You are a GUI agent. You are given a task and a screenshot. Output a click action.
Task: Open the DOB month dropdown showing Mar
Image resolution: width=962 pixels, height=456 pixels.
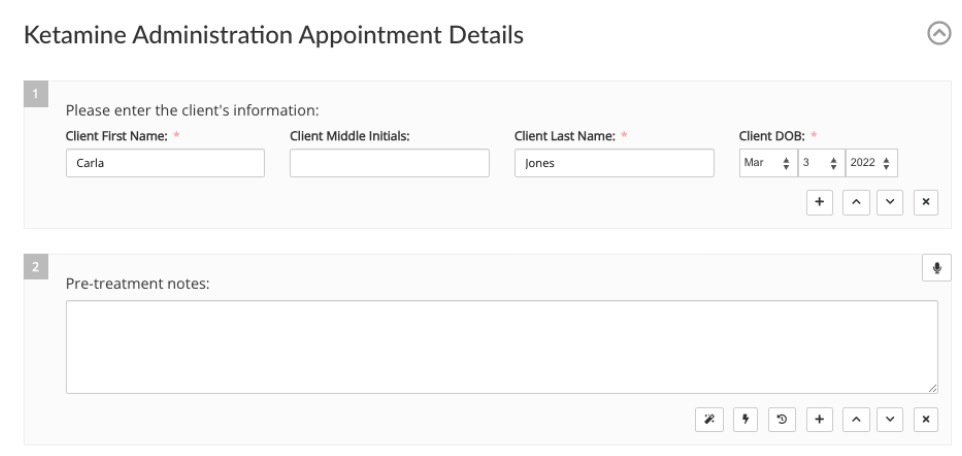click(768, 163)
